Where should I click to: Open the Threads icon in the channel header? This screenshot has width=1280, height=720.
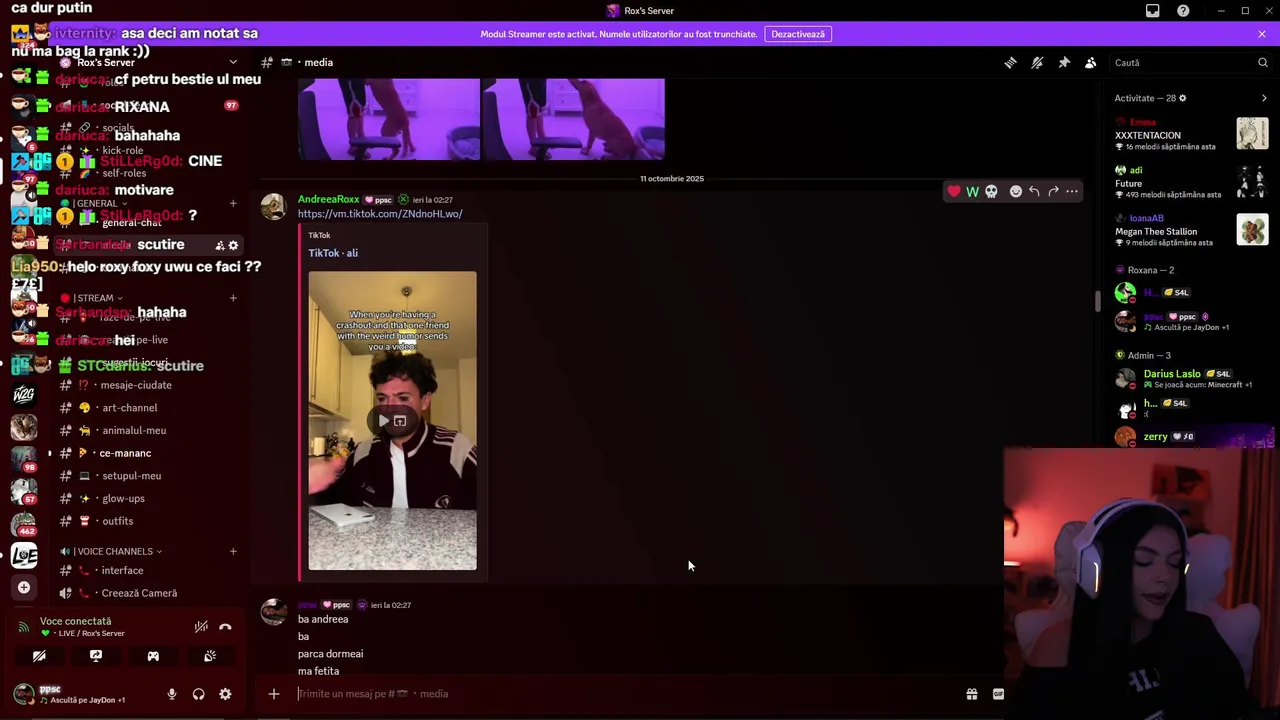point(1010,62)
